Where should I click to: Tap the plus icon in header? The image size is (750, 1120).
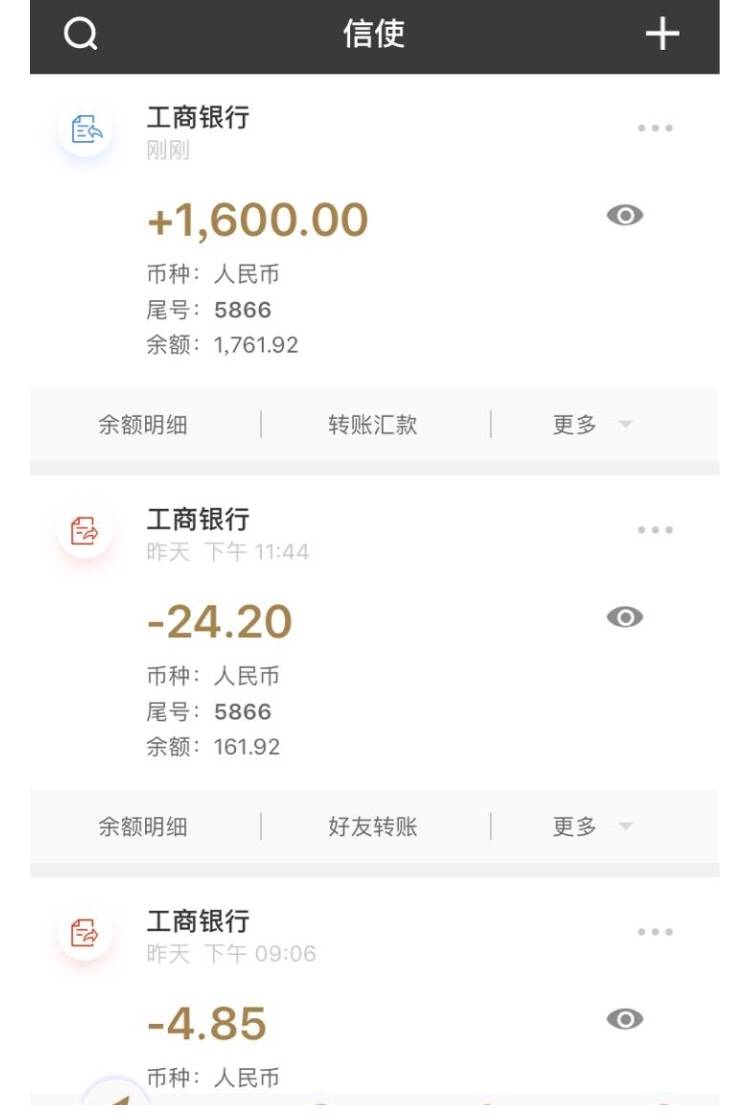662,34
